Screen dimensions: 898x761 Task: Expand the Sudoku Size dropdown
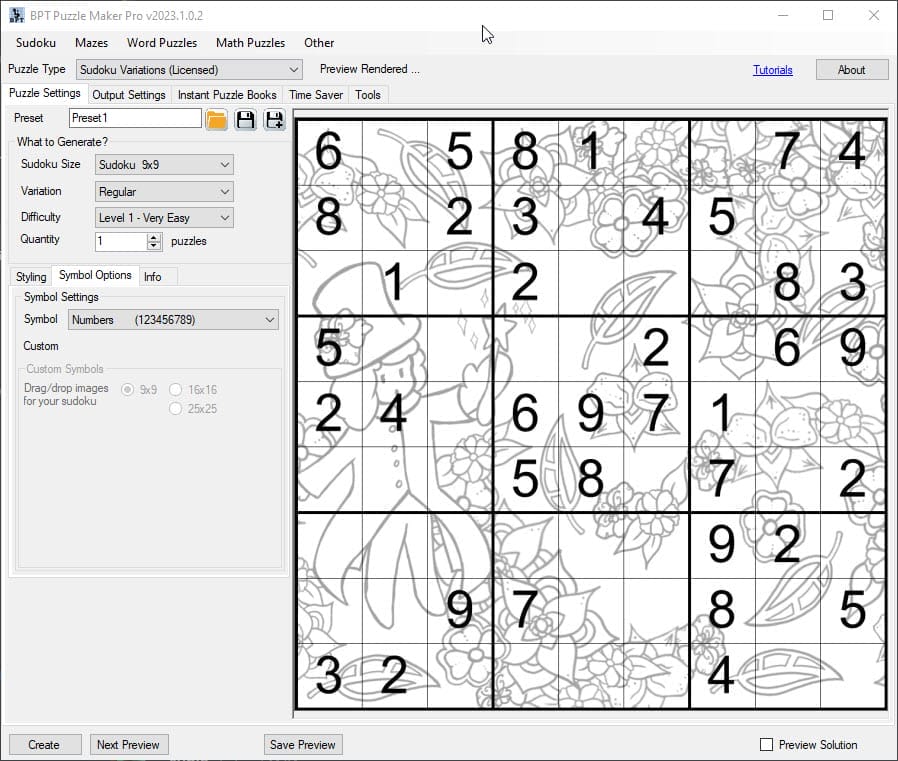click(164, 165)
